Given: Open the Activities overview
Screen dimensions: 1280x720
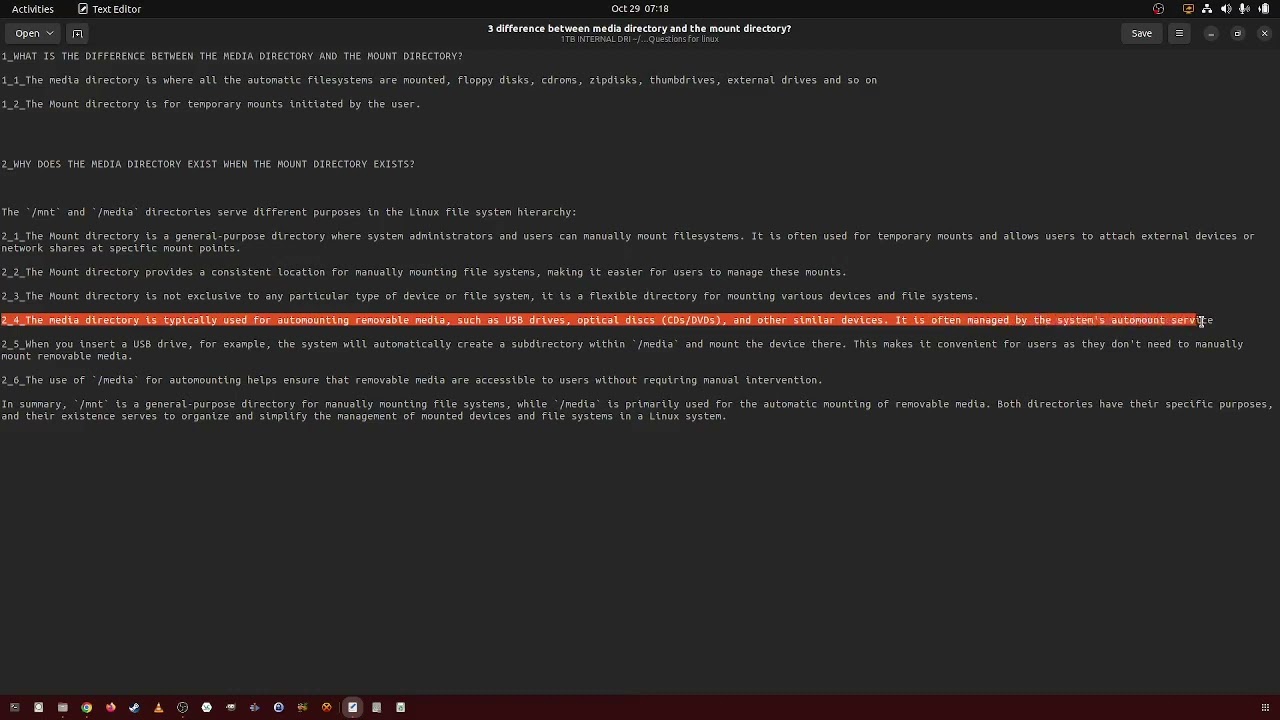Looking at the screenshot, I should click(33, 9).
